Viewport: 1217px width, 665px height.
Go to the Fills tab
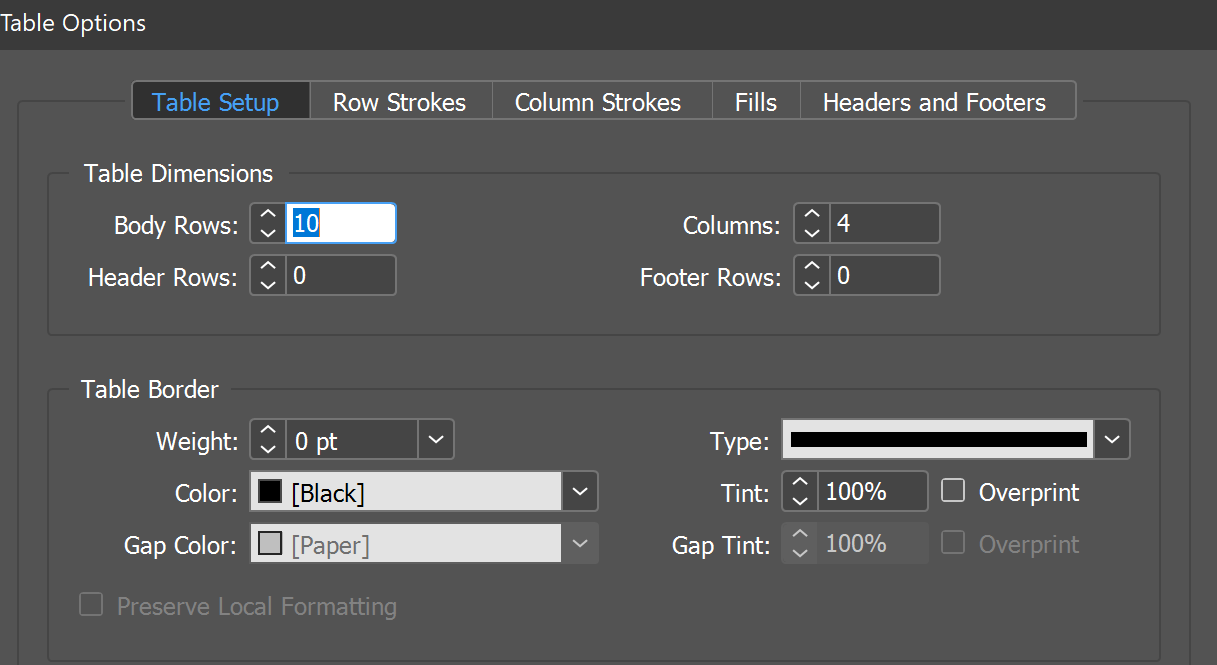click(x=755, y=102)
